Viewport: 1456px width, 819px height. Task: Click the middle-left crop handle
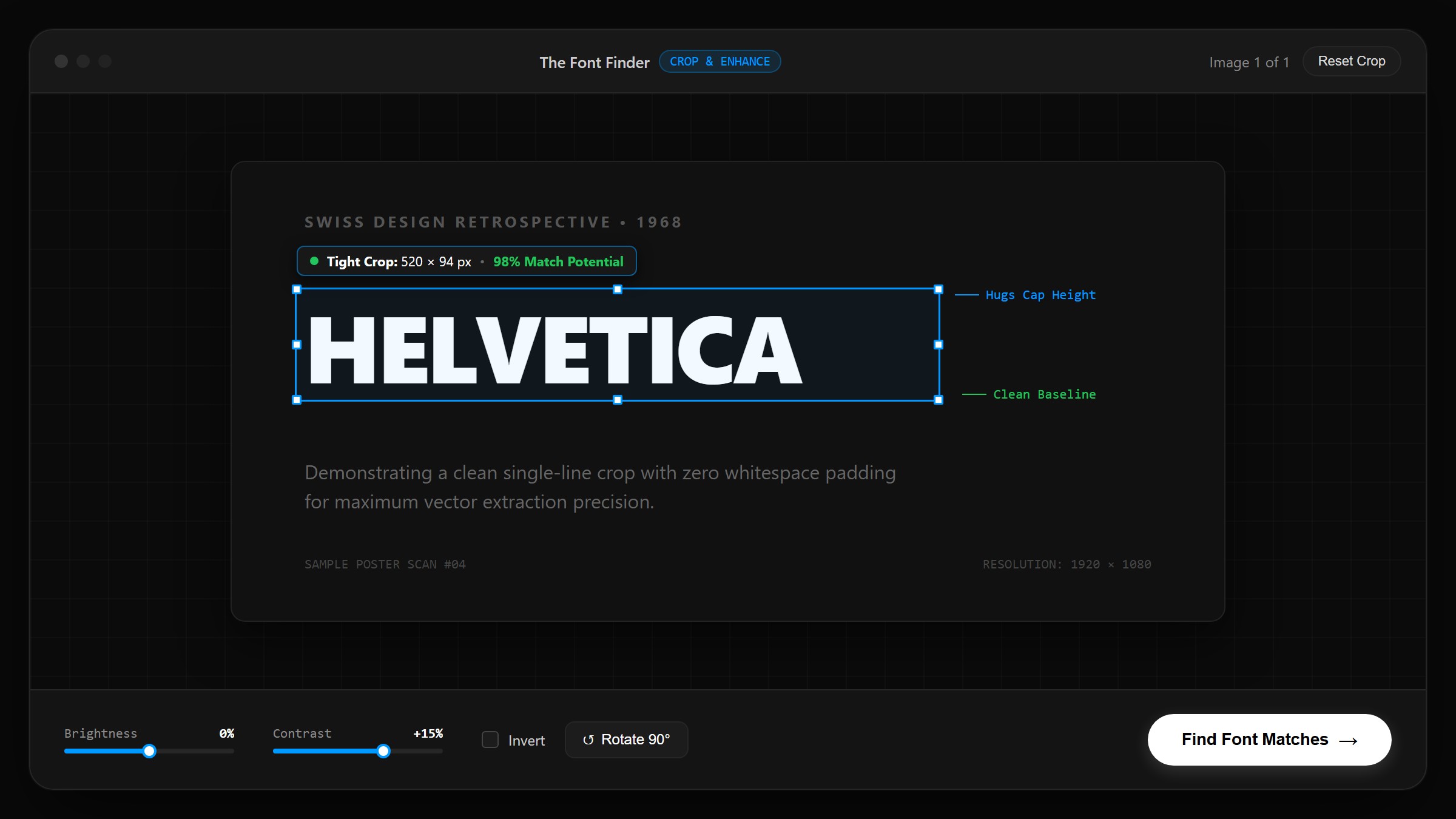(297, 345)
